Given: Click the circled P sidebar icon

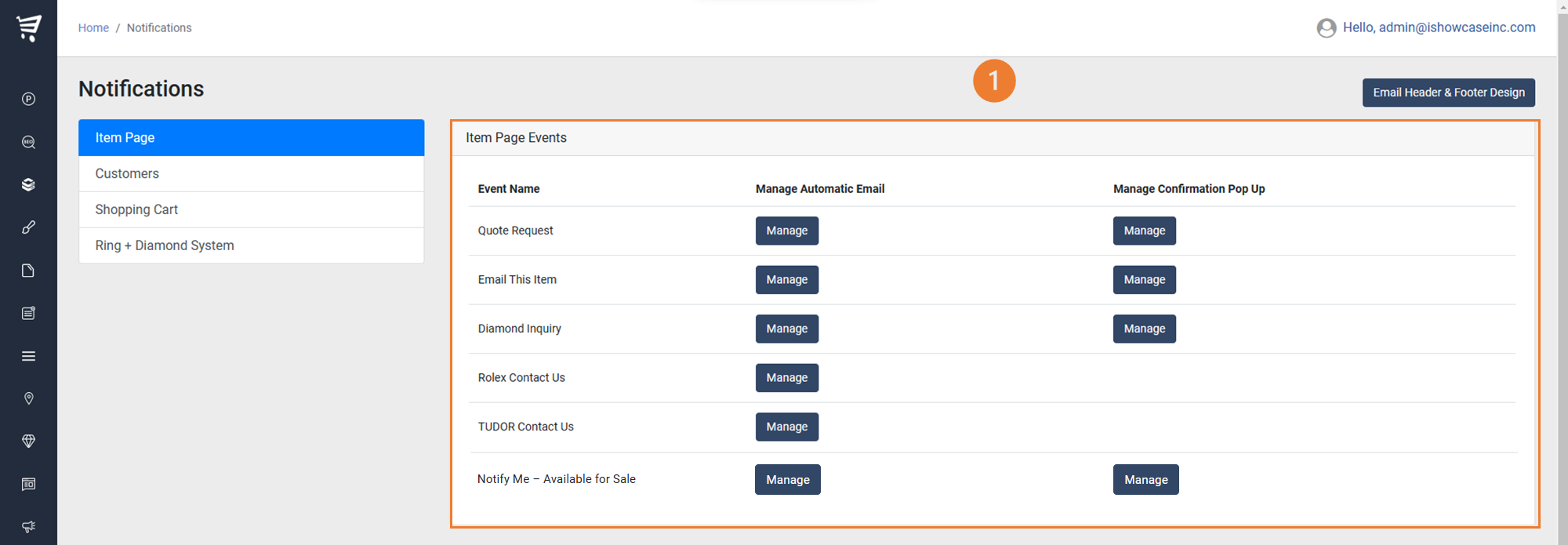Looking at the screenshot, I should pyautogui.click(x=28, y=99).
